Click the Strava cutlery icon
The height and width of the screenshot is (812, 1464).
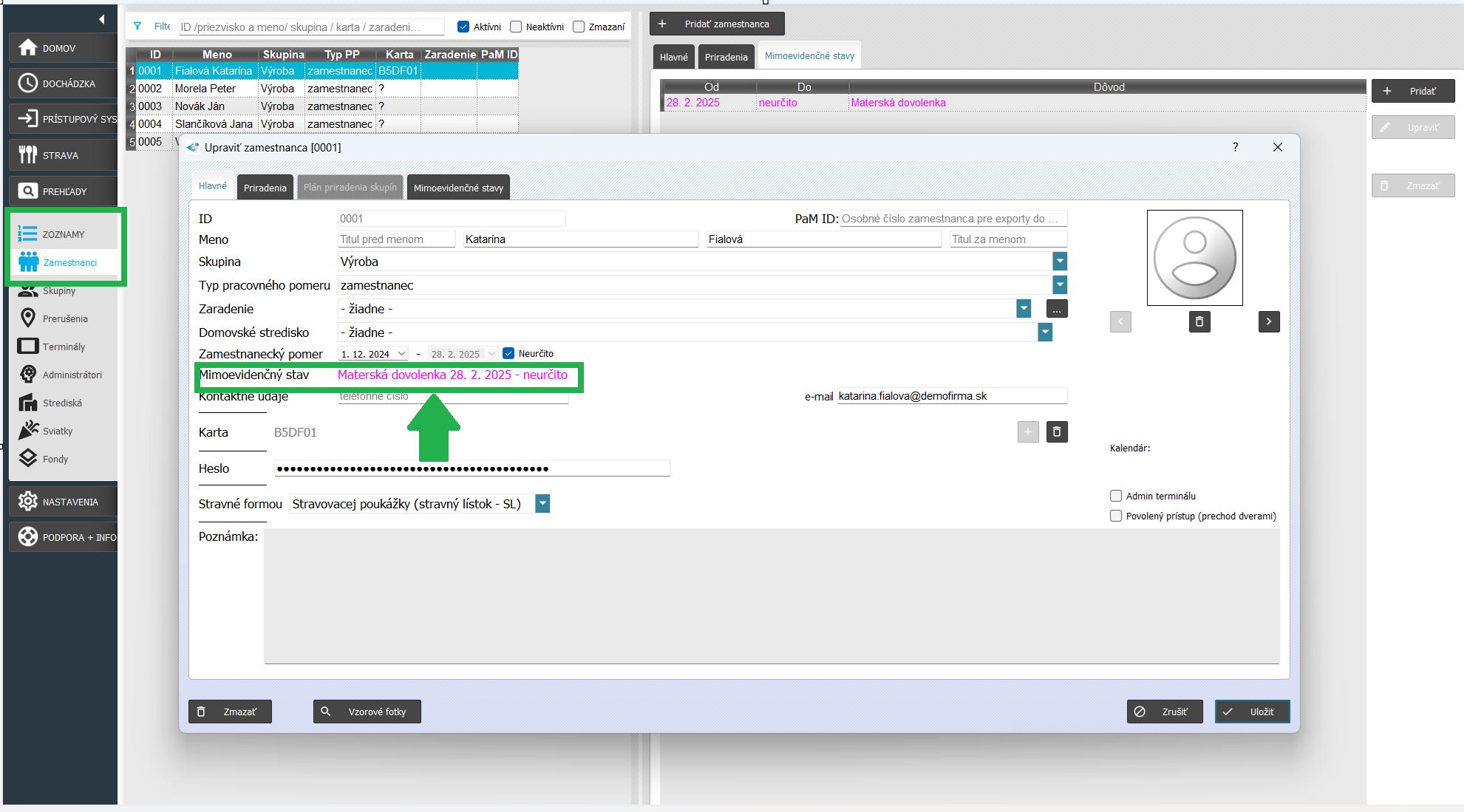pyautogui.click(x=27, y=155)
